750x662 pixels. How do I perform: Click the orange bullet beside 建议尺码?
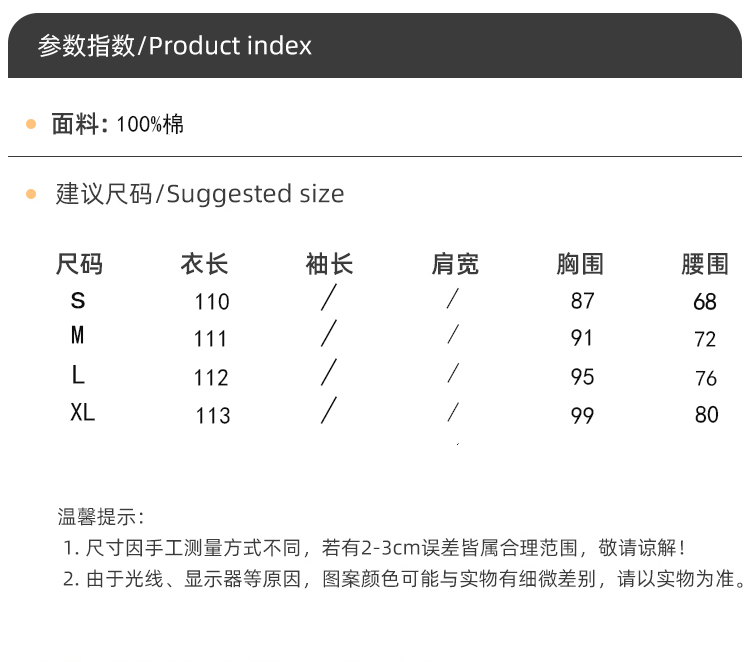click(x=31, y=193)
